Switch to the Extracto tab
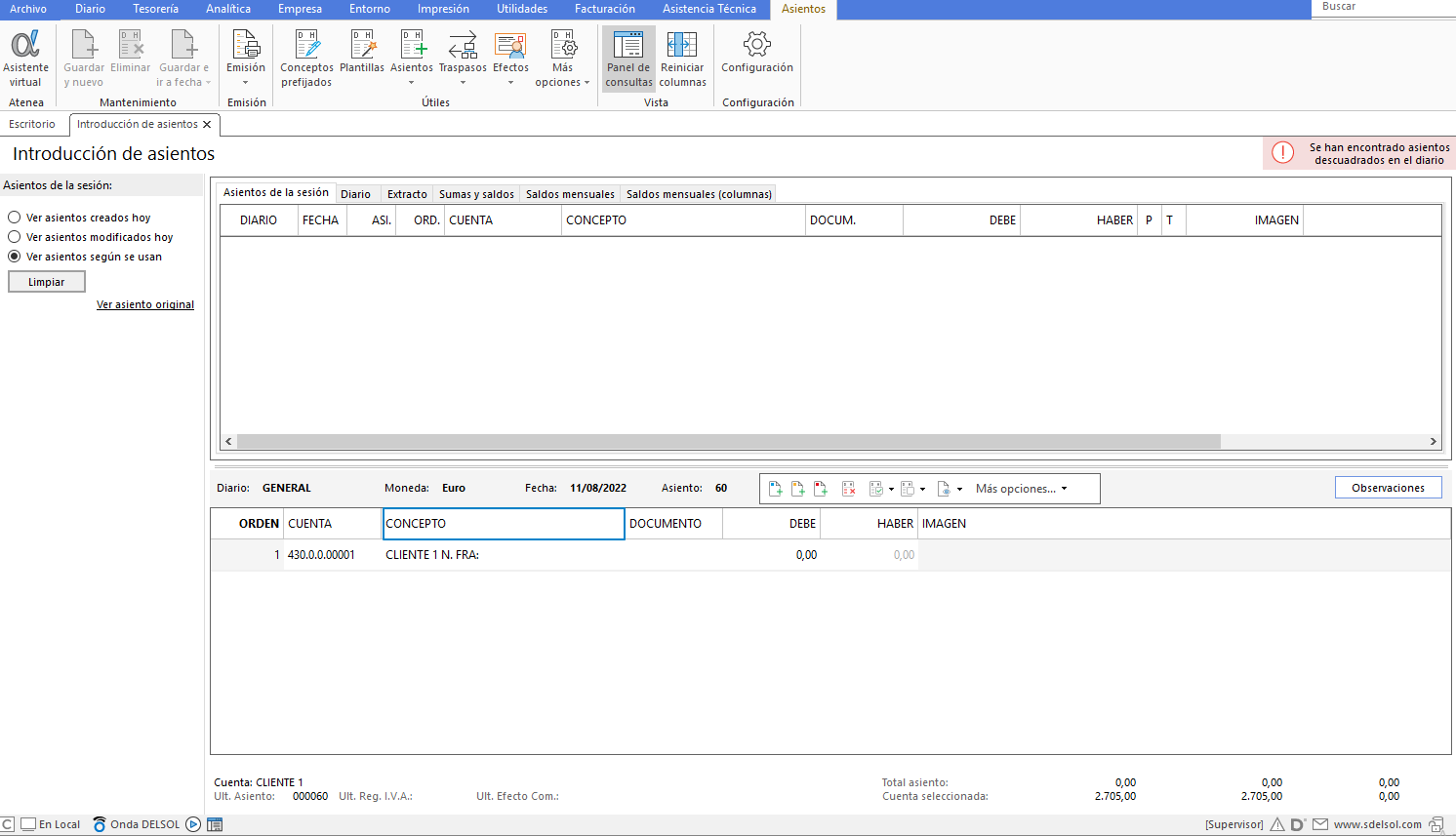1456x836 pixels. pos(407,194)
